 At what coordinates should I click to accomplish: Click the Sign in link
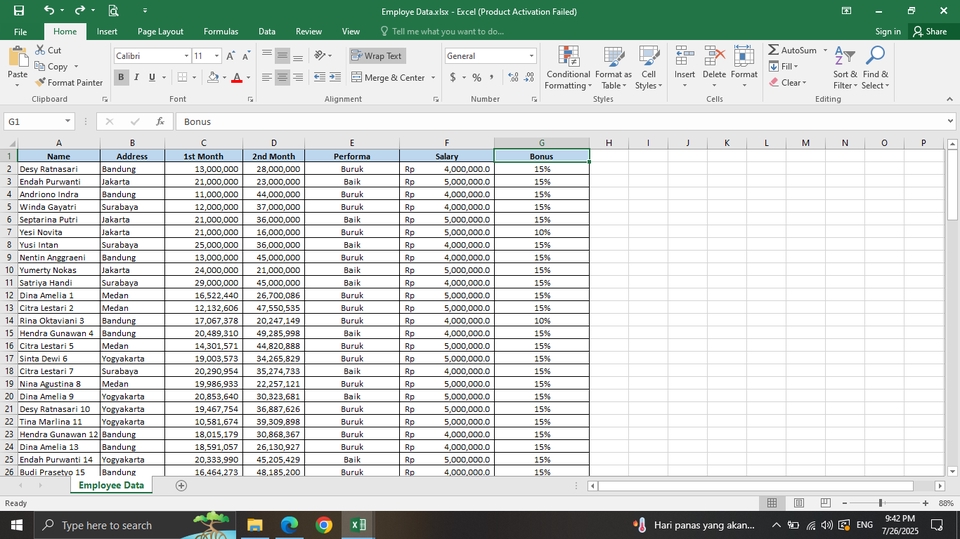887,32
